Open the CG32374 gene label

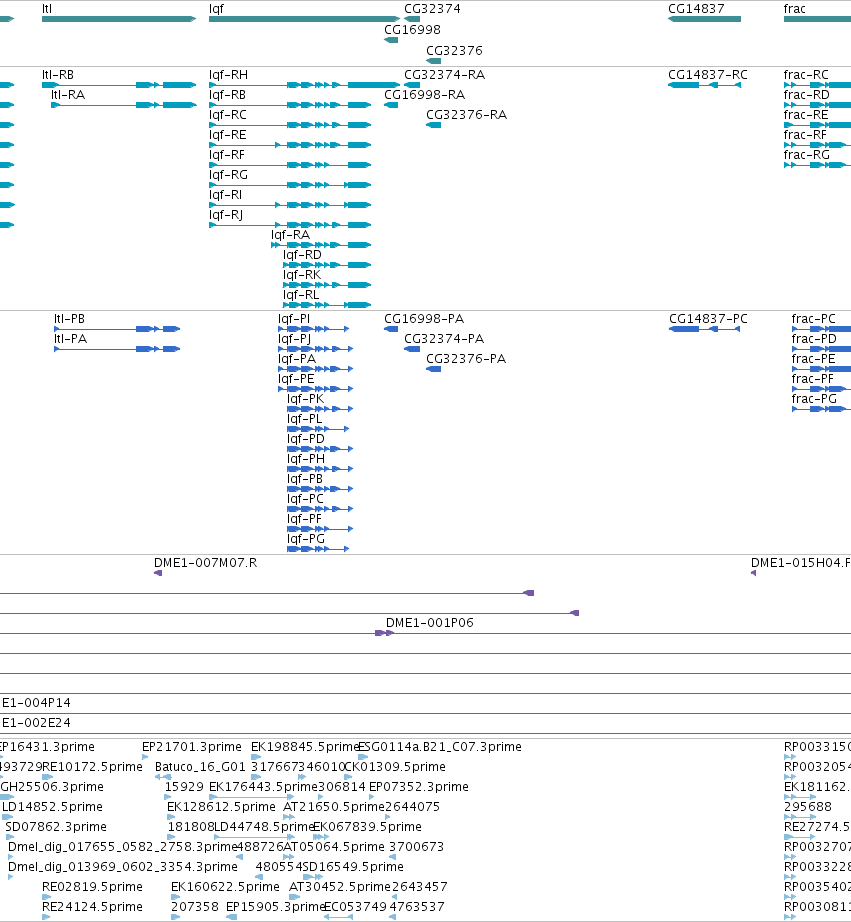point(432,9)
